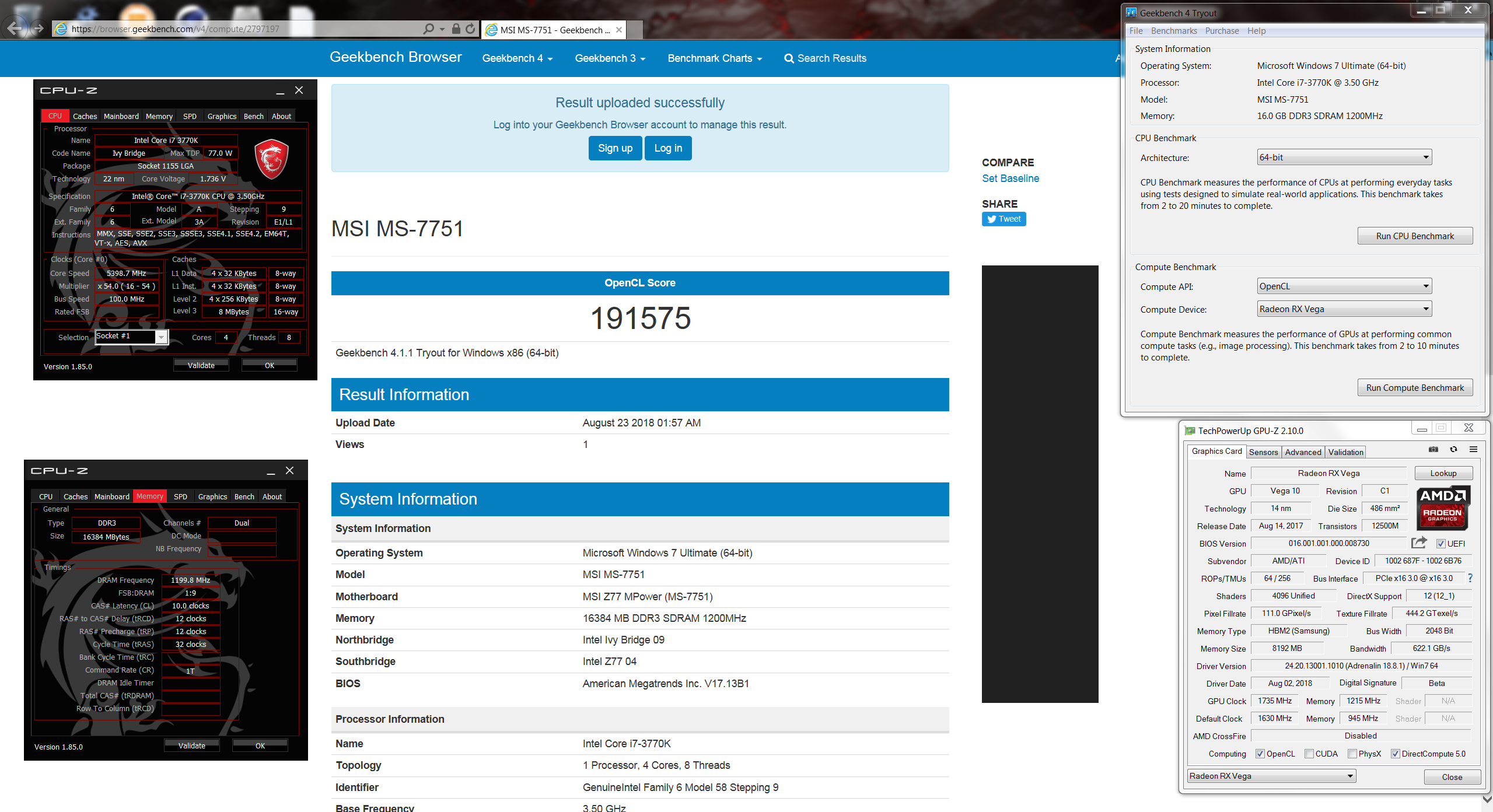Open the Architecture 64-bit dropdown
1493x812 pixels.
point(1344,157)
